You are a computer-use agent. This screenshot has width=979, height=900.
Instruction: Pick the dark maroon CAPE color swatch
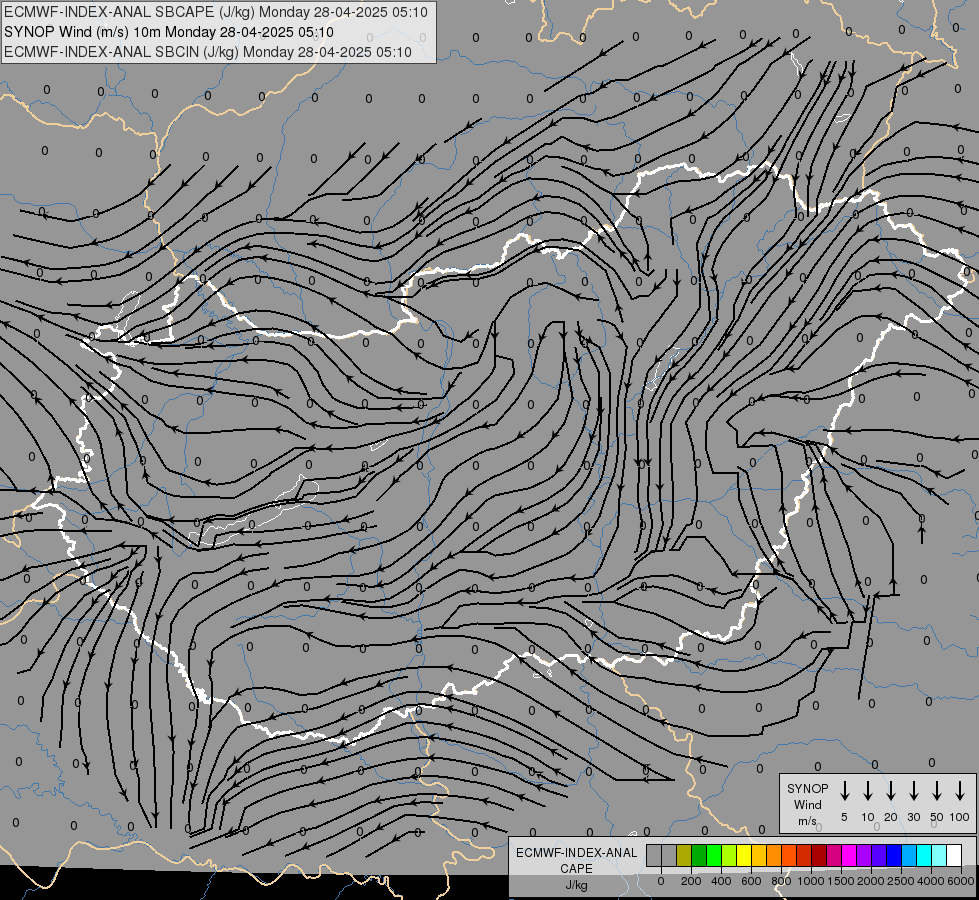pyautogui.click(x=819, y=855)
